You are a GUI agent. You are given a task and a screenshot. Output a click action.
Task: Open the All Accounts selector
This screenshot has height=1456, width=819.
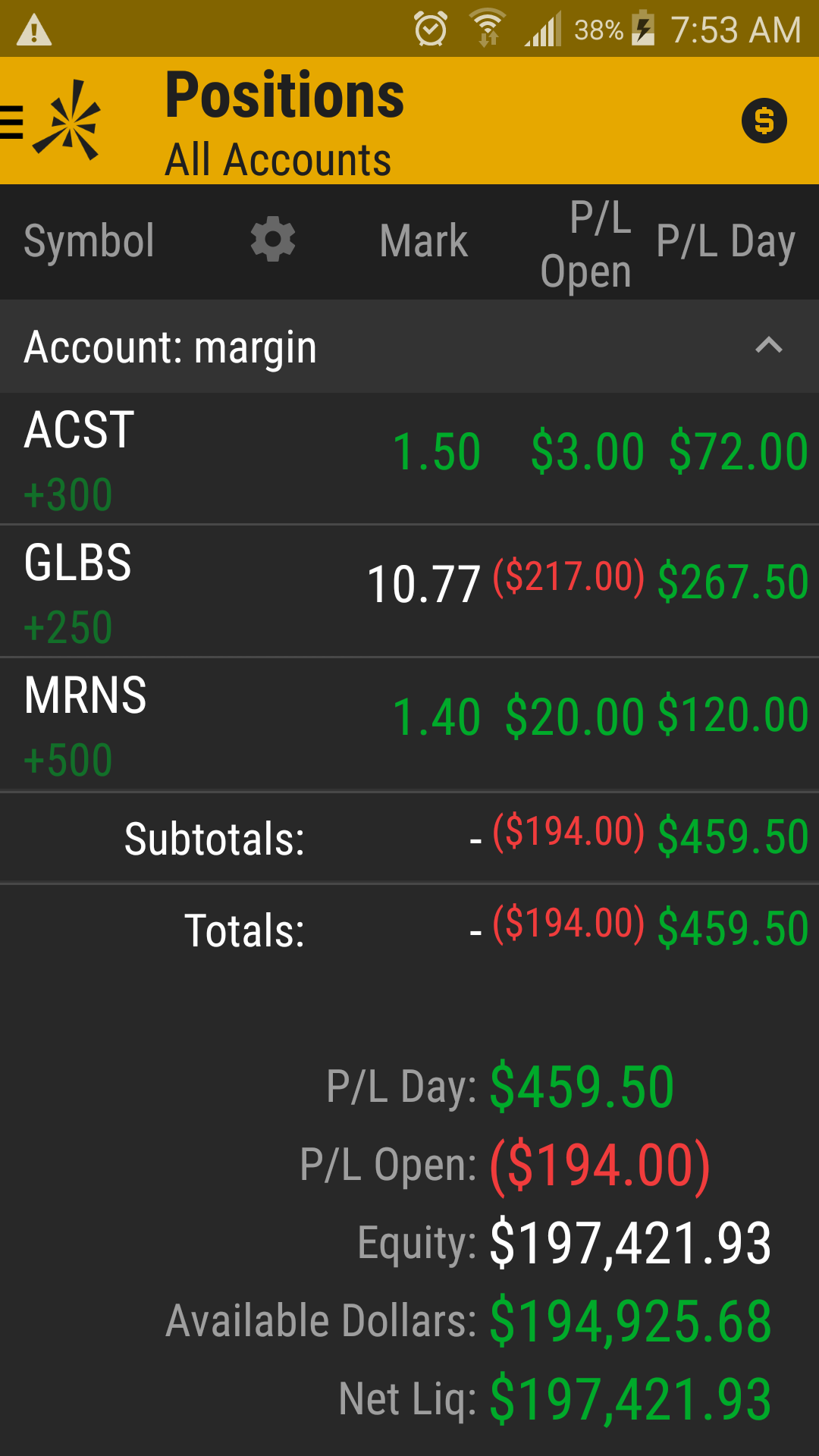[x=278, y=160]
